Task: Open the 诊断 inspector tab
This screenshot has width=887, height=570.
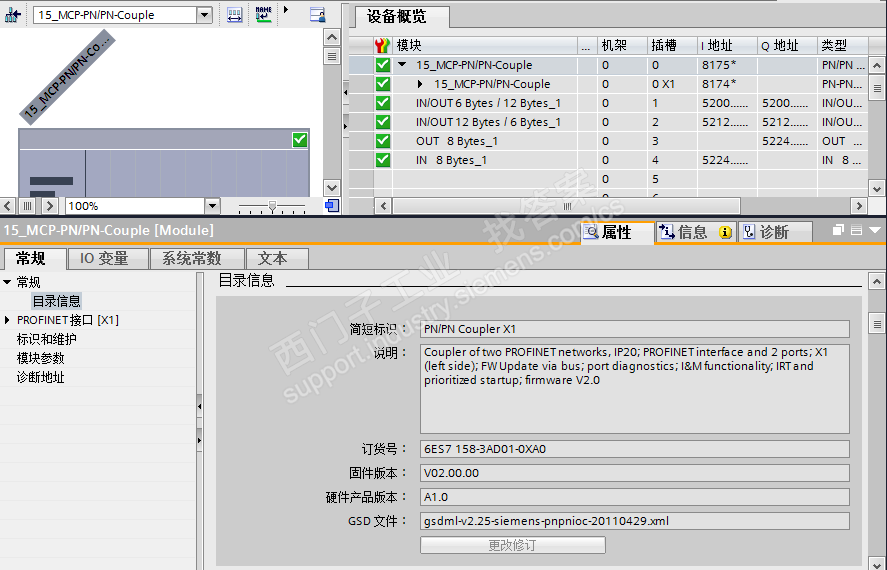Action: [775, 232]
